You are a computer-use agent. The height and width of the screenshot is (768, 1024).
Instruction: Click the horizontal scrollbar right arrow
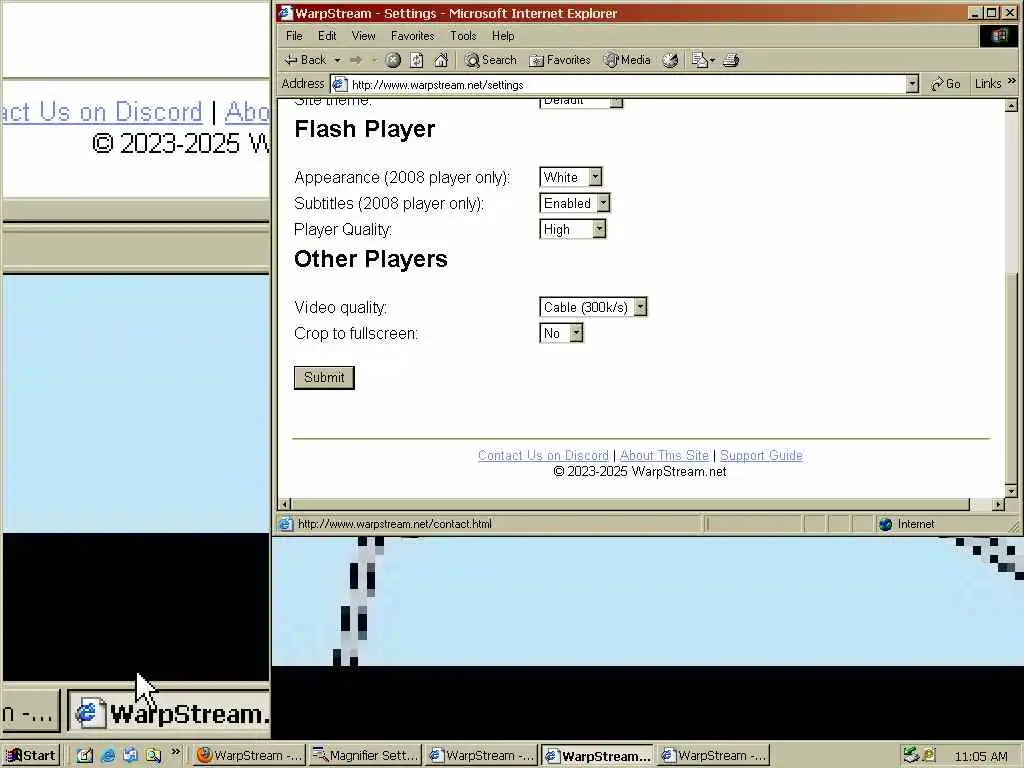998,504
